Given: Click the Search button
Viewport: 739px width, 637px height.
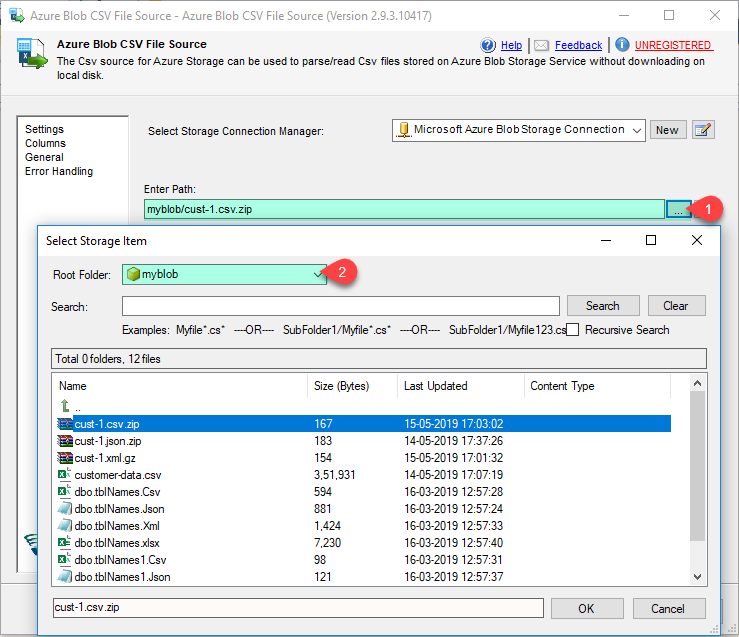Looking at the screenshot, I should click(x=603, y=306).
